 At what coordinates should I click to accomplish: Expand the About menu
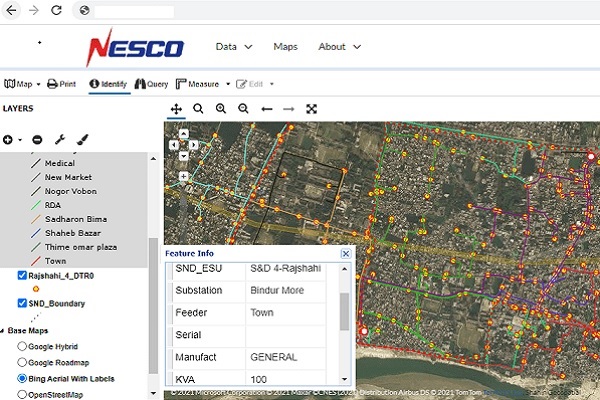[x=339, y=47]
